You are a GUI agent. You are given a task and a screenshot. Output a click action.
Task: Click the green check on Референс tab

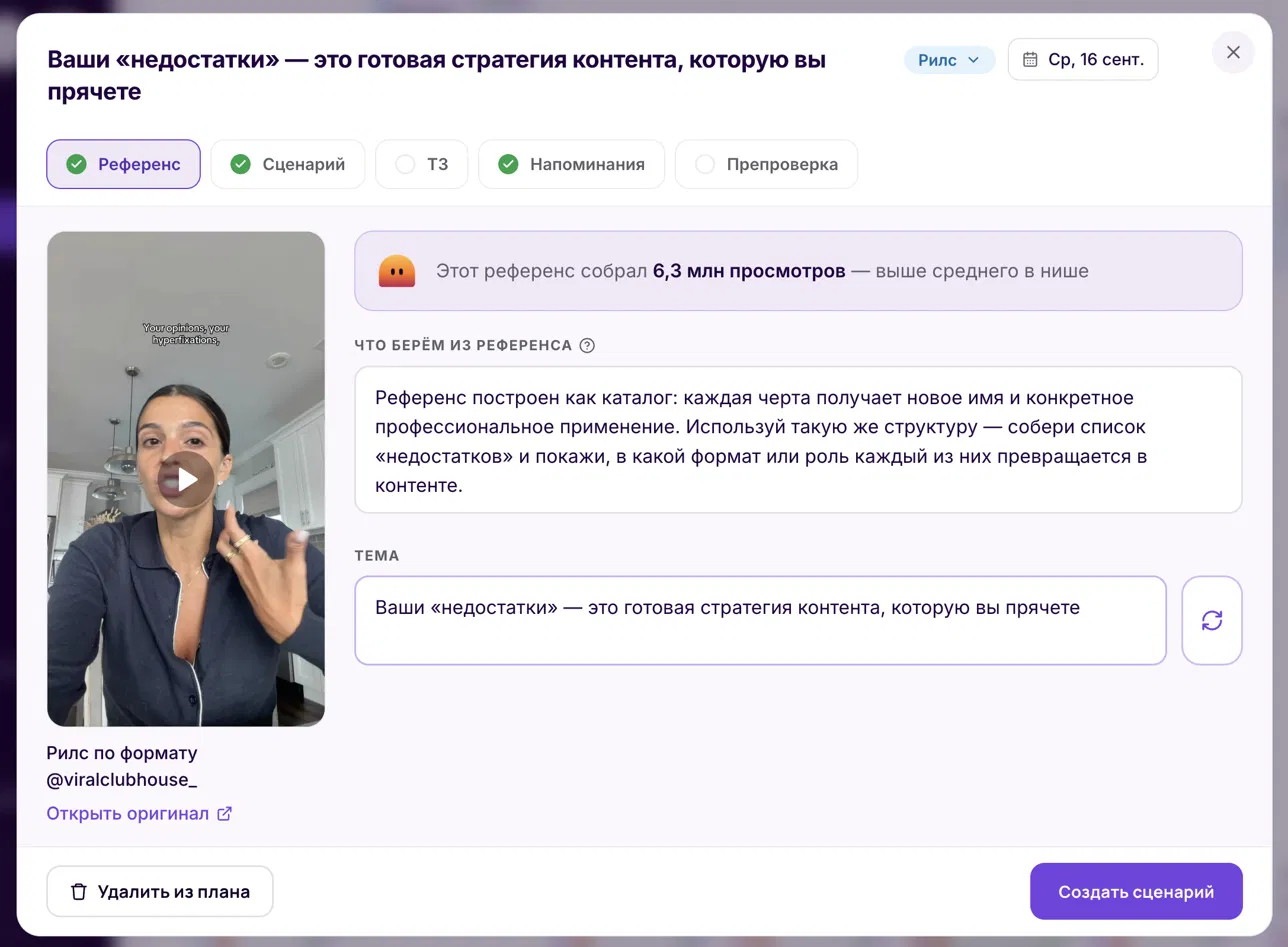pos(76,164)
